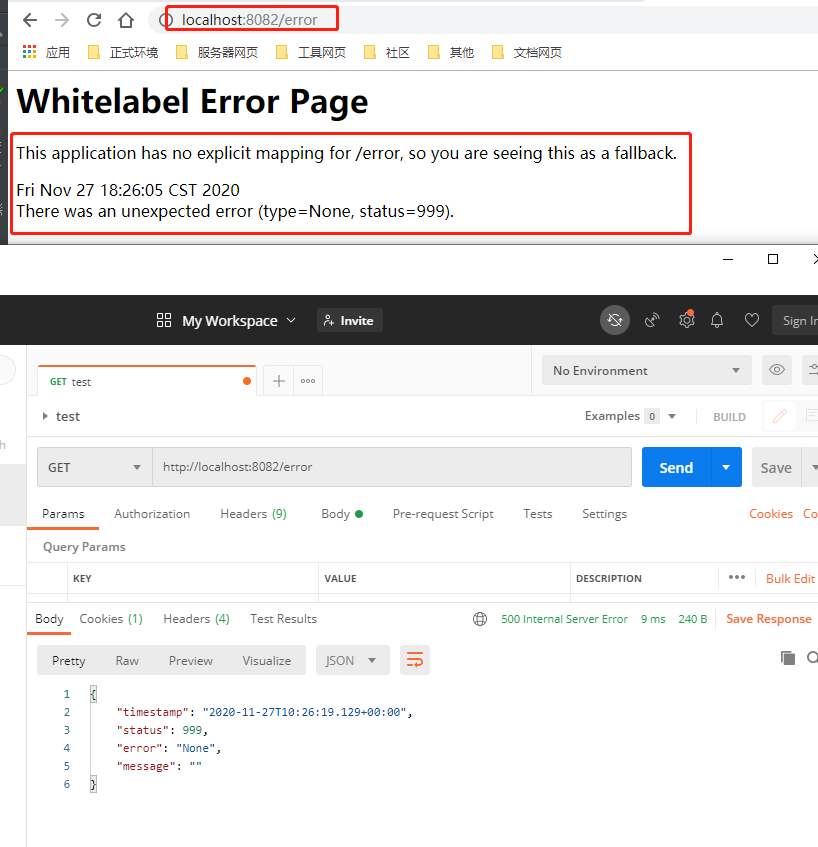818x847 pixels.
Task: Open the 工具网页 bookmark folder
Action: (311, 52)
